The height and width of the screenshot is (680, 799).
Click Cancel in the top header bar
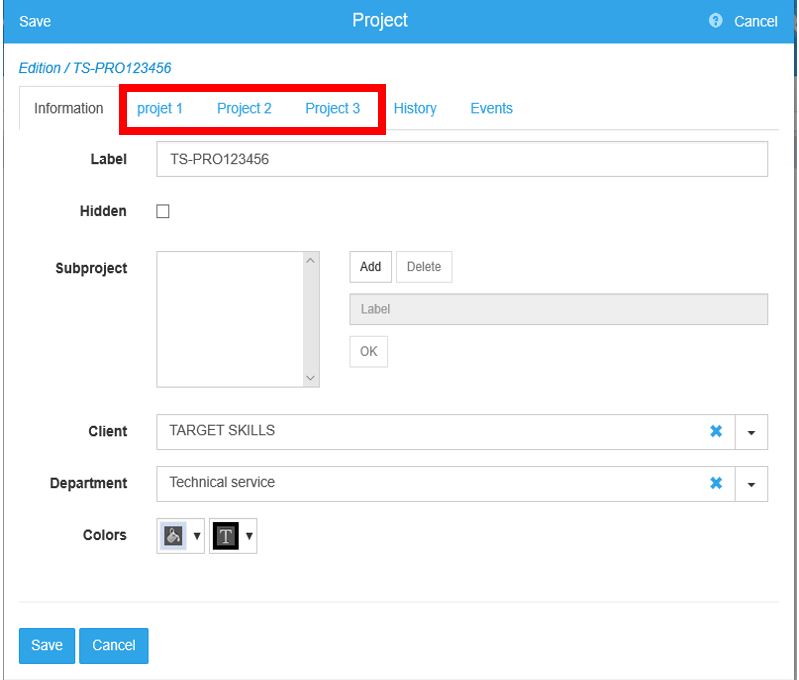pyautogui.click(x=755, y=21)
